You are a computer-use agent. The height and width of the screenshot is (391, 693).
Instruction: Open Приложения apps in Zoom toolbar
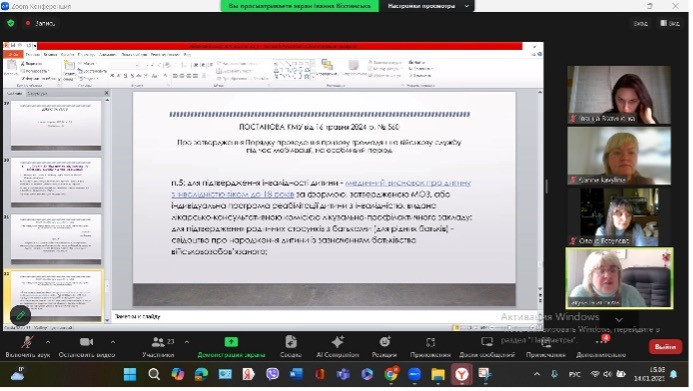click(x=430, y=346)
